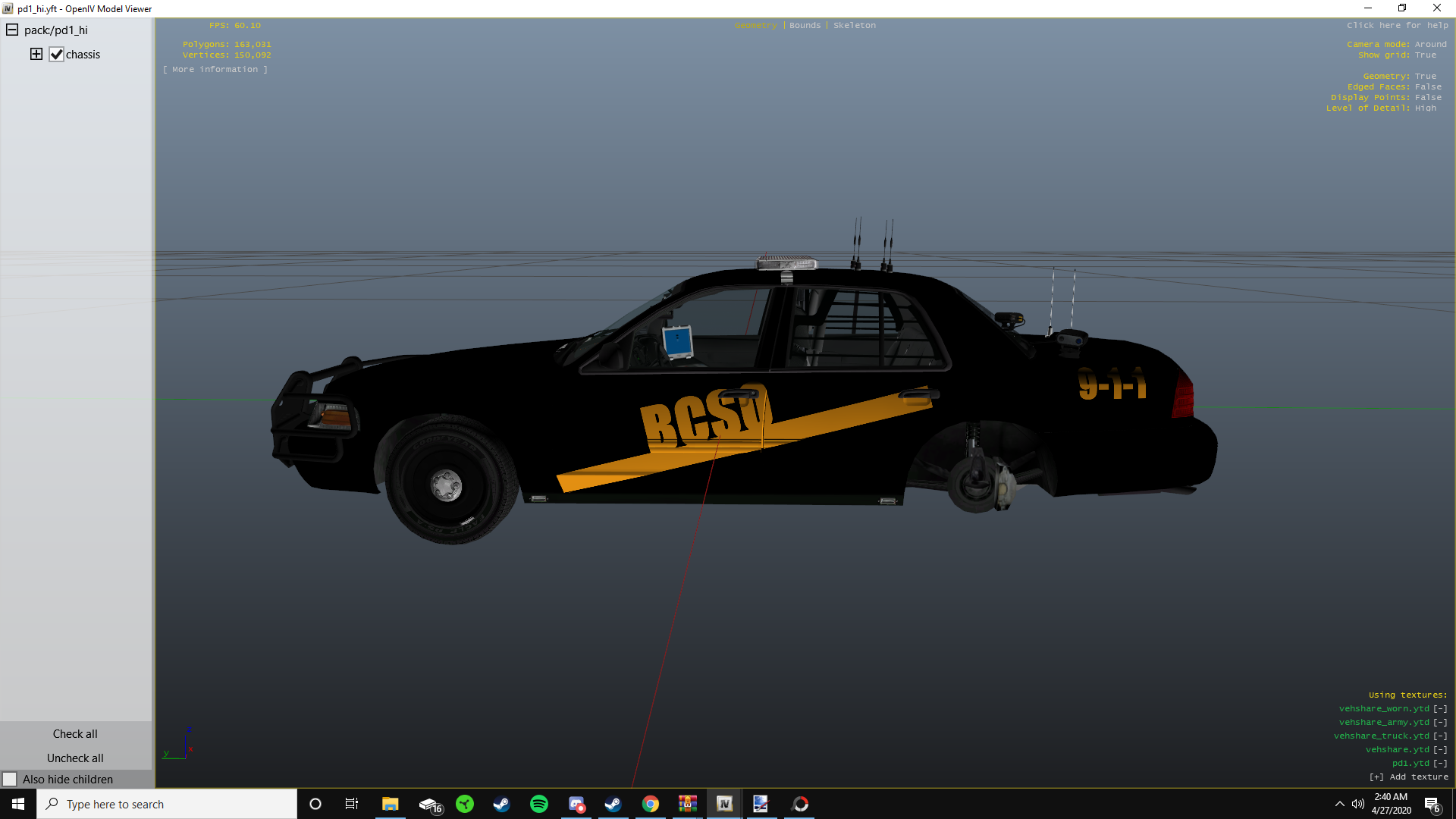Remove vehshare_worn.ytd texture with [-]

[x=1439, y=708]
